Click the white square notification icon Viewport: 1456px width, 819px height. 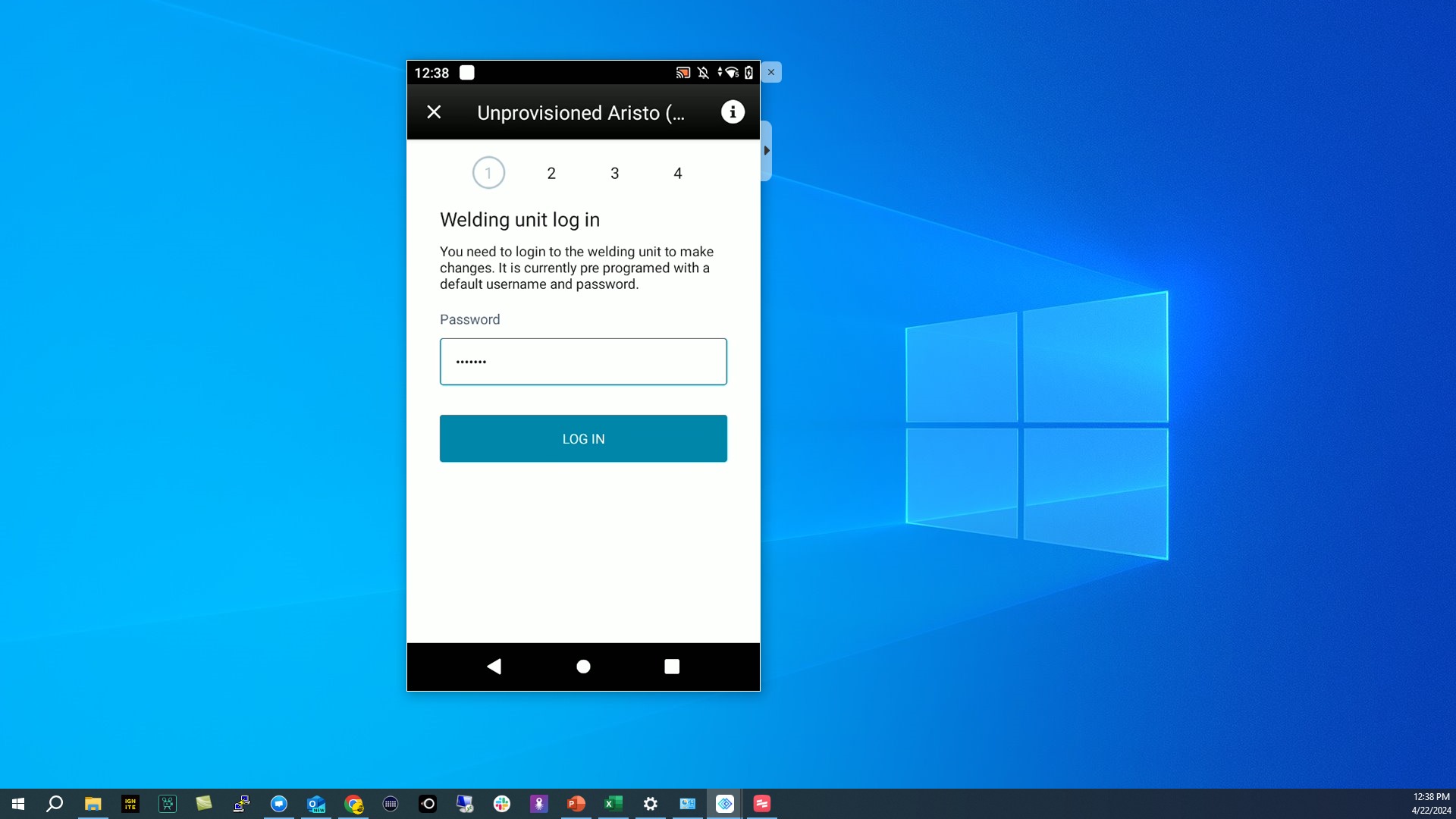click(x=467, y=73)
